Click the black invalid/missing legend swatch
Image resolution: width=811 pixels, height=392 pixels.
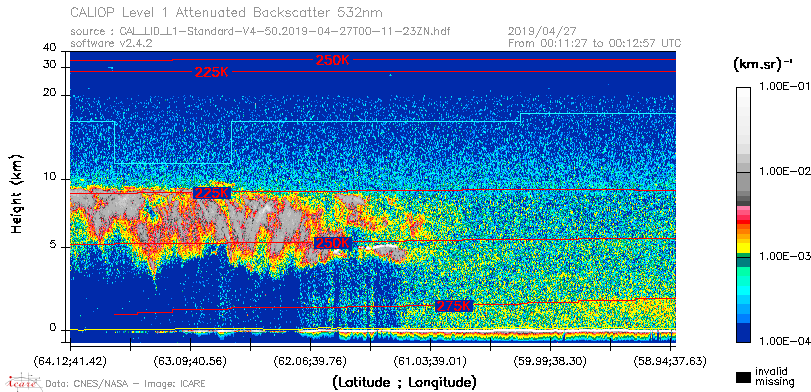tap(744, 378)
